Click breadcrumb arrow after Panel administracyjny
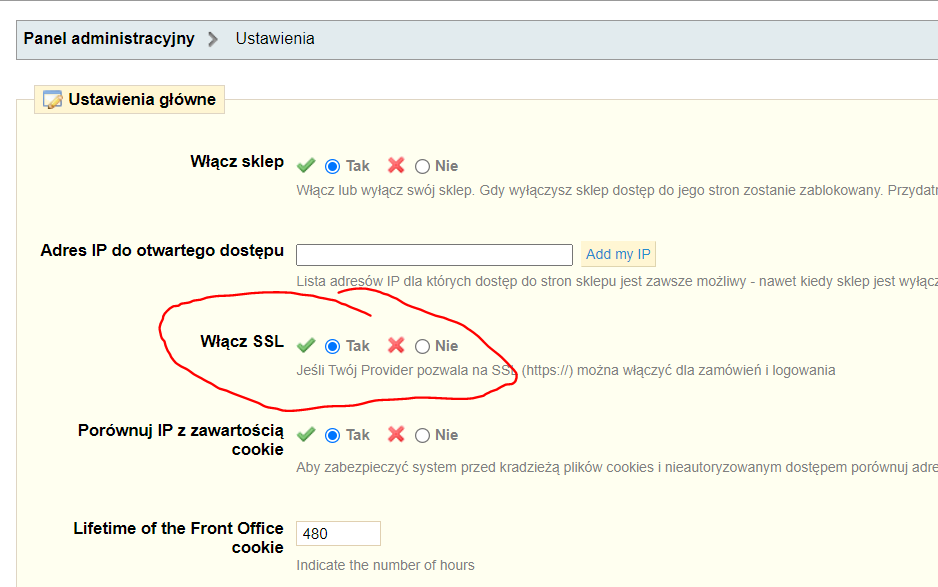Screen dimensions: 938x587 click(213, 39)
